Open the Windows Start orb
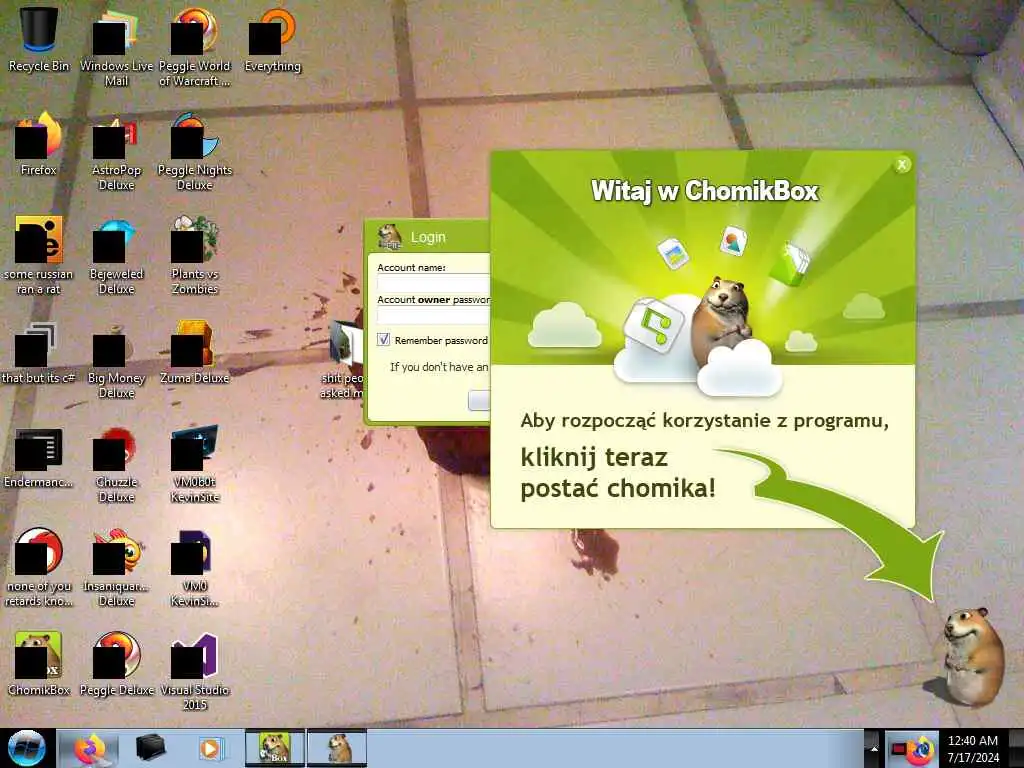 click(26, 748)
